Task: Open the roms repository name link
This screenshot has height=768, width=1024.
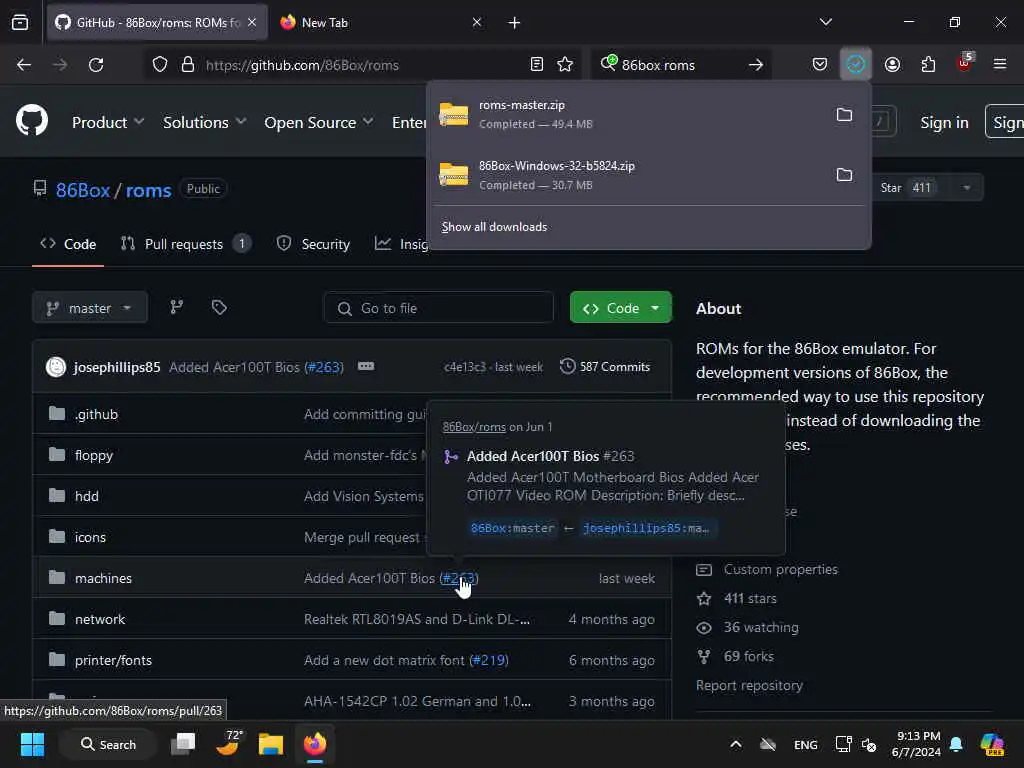Action: (148, 190)
